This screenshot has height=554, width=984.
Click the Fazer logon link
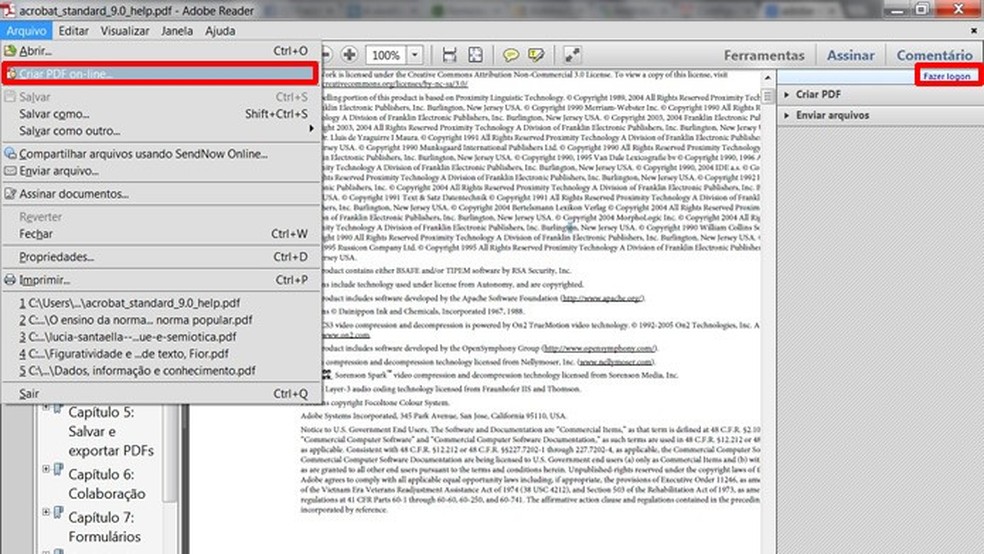click(947, 76)
